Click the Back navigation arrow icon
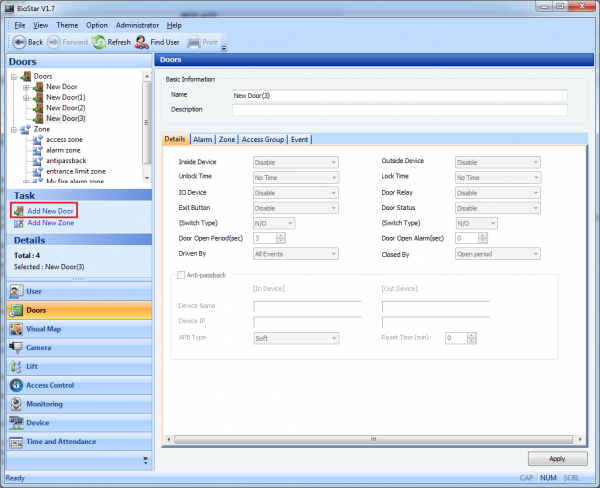Screen dimensions: 600x488 click(19, 42)
